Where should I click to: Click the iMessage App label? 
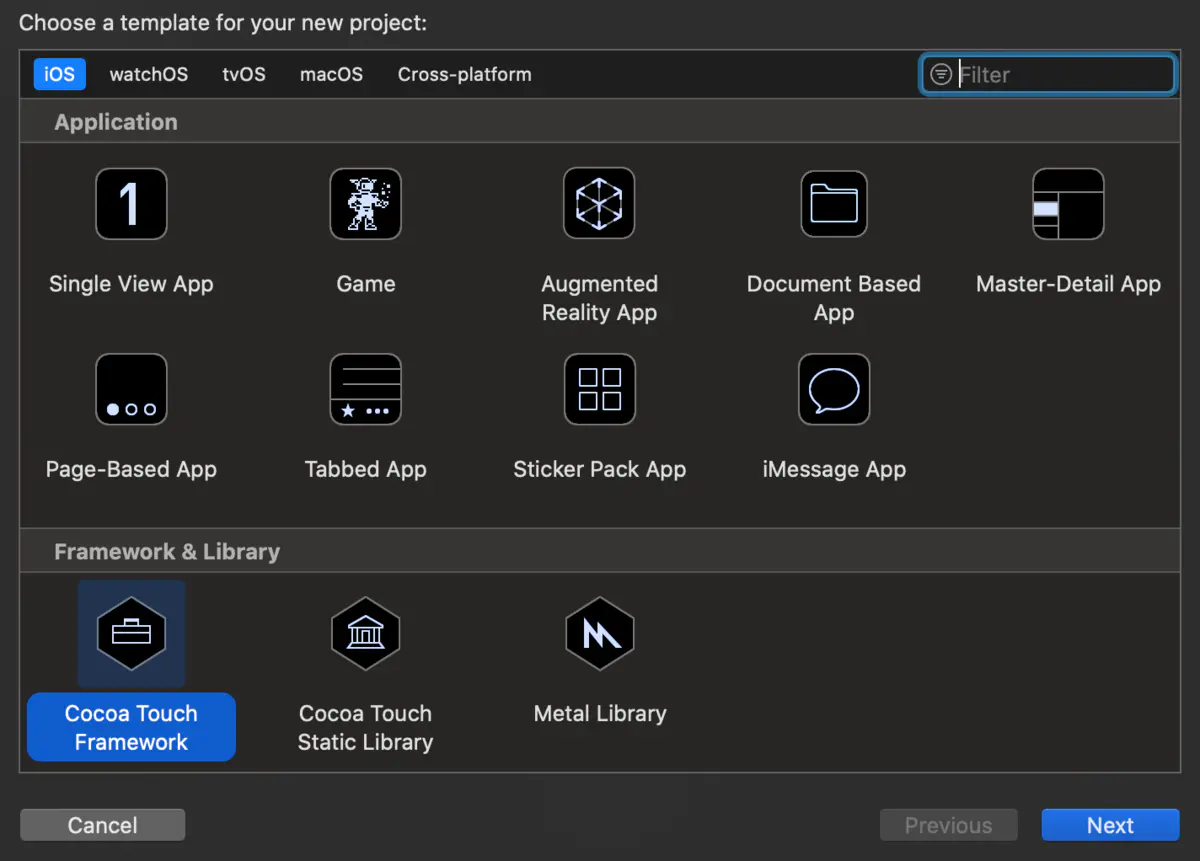pyautogui.click(x=834, y=469)
